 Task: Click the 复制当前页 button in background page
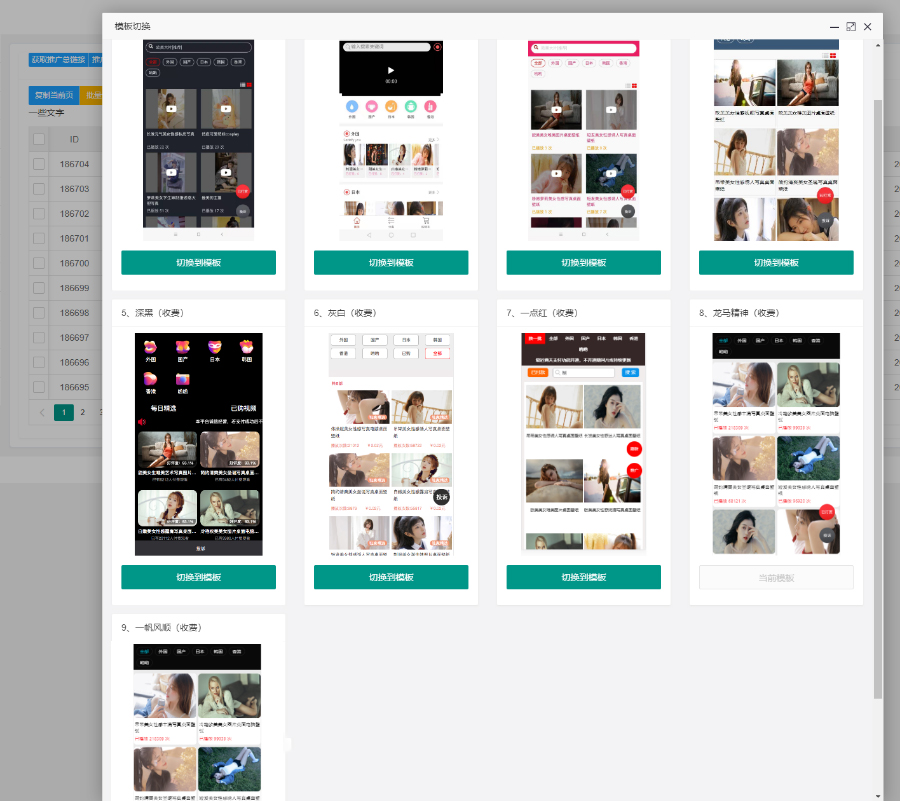54,95
